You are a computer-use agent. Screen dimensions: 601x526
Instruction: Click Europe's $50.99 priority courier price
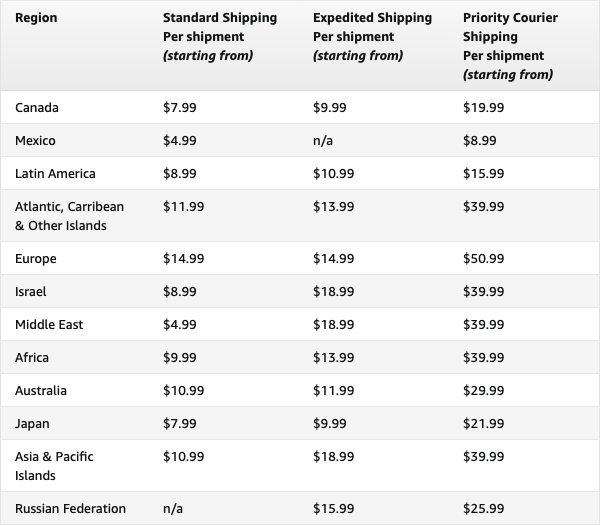pos(484,259)
